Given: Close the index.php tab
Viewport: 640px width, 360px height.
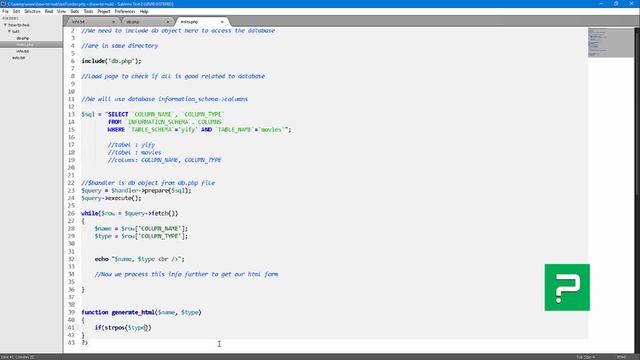Looking at the screenshot, I should [x=222, y=22].
